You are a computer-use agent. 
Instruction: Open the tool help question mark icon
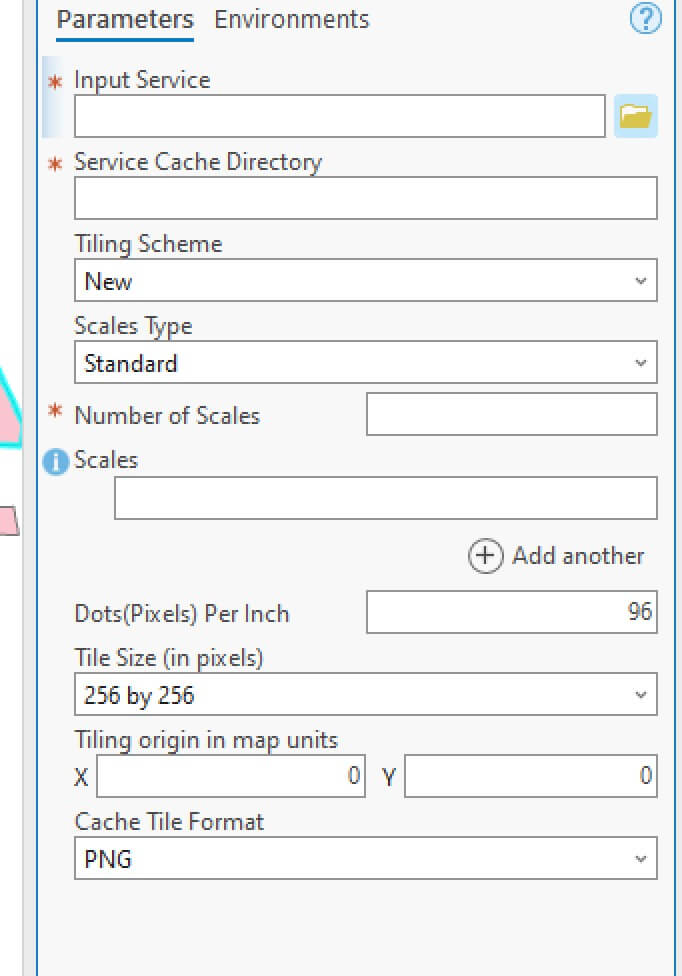point(646,19)
